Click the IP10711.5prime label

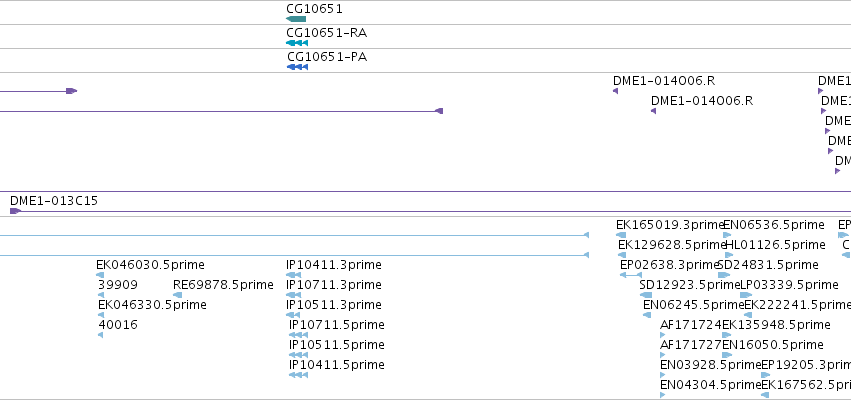click(x=336, y=325)
